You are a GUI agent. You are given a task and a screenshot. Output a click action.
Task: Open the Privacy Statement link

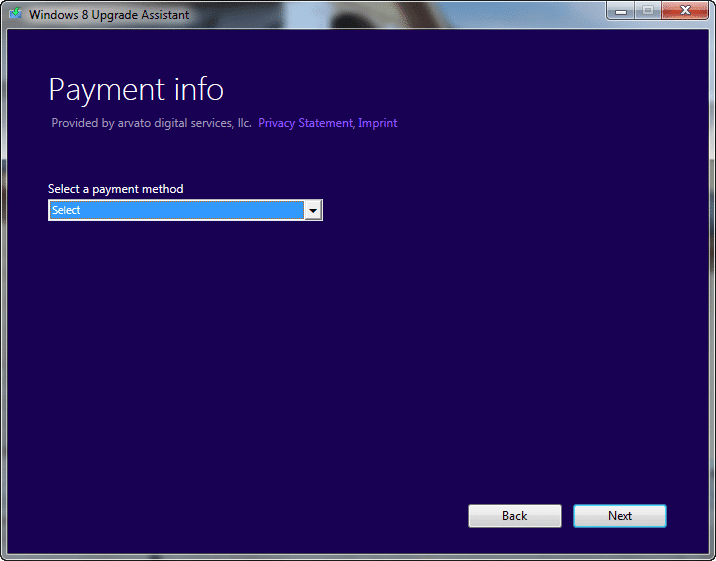(x=305, y=123)
